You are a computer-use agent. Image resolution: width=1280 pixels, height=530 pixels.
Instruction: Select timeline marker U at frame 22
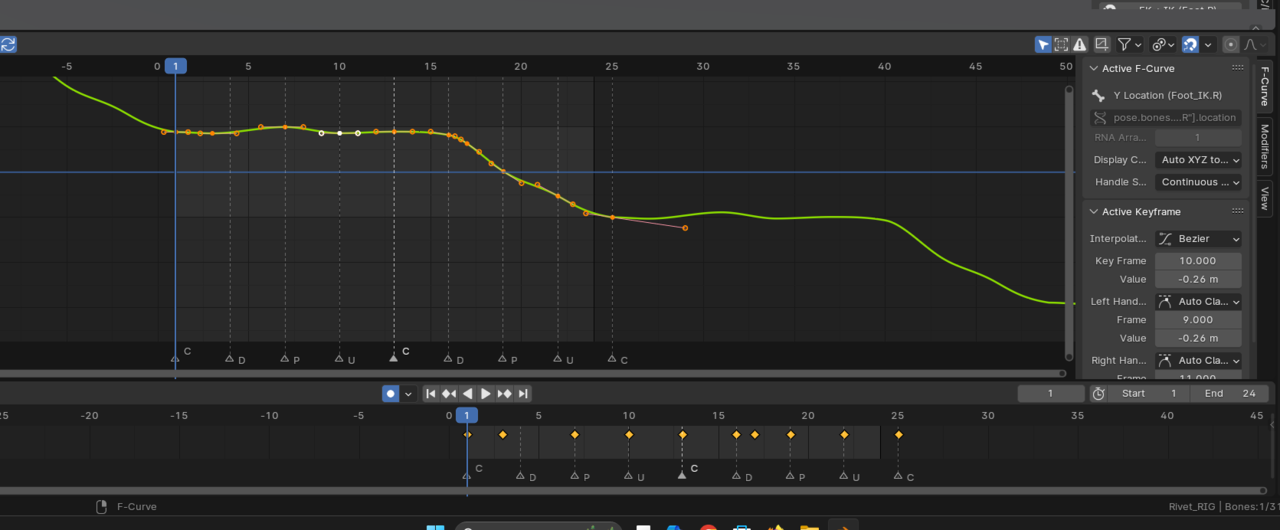(x=845, y=476)
